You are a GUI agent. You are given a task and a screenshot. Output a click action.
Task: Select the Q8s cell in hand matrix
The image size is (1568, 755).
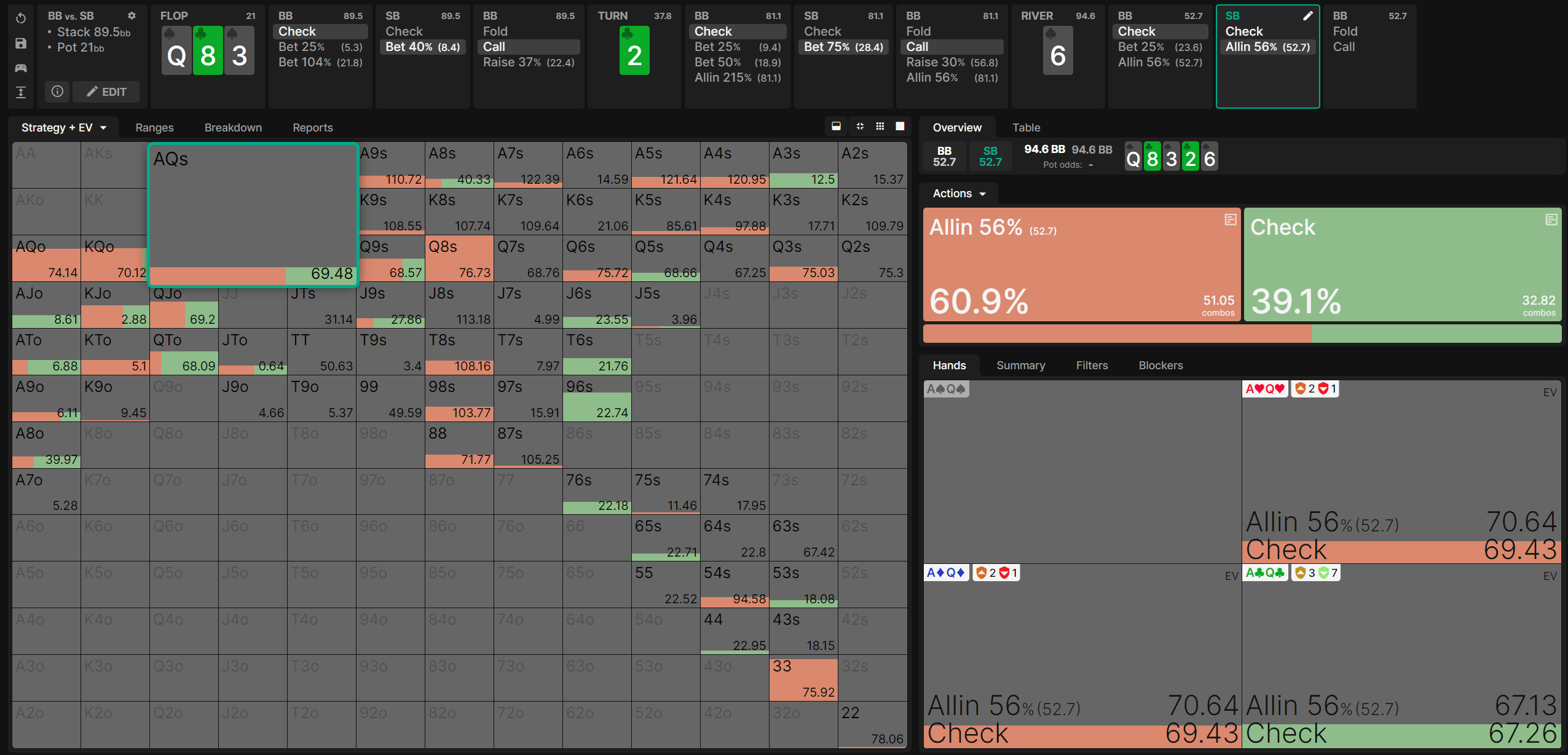point(459,259)
